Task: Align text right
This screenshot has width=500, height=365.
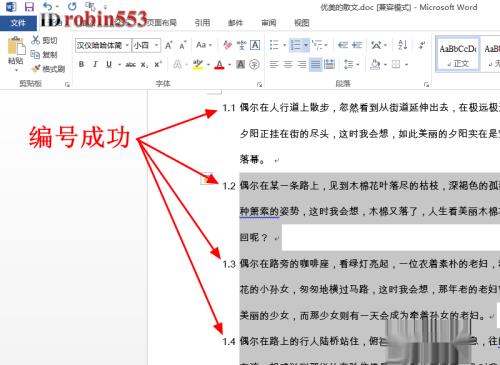Action: pyautogui.click(x=301, y=64)
